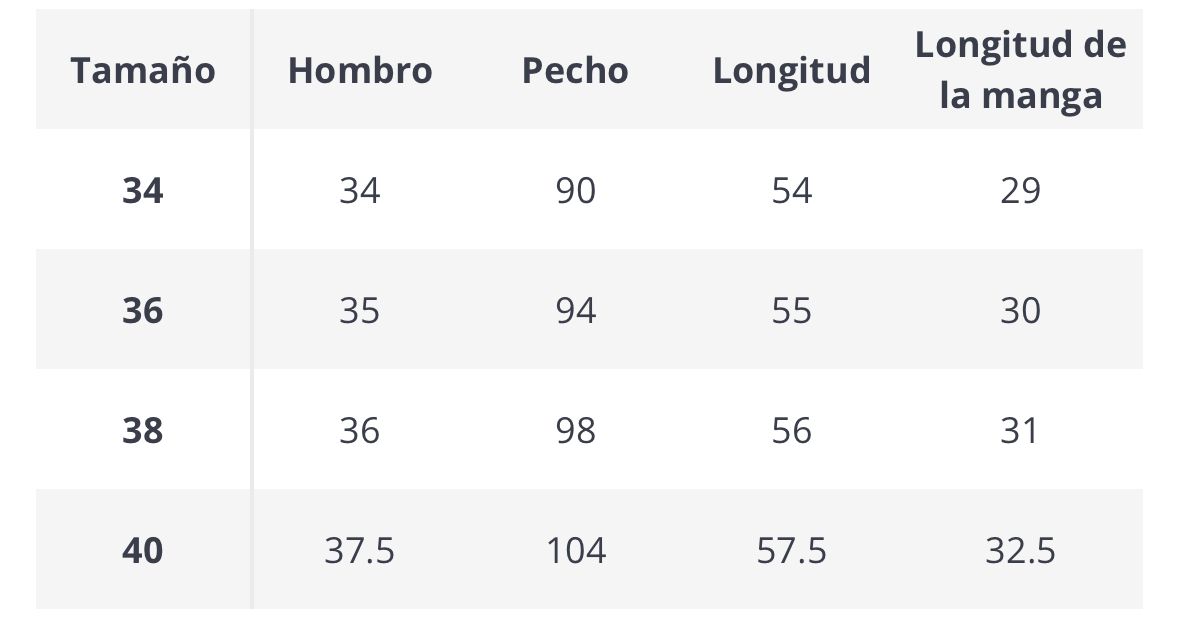This screenshot has height=618, width=1179.
Task: Select sleeve length value 31
Action: point(1020,430)
